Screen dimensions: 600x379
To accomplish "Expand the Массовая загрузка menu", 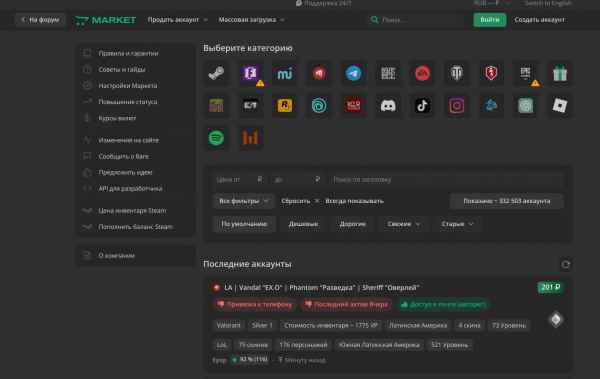I will [251, 20].
